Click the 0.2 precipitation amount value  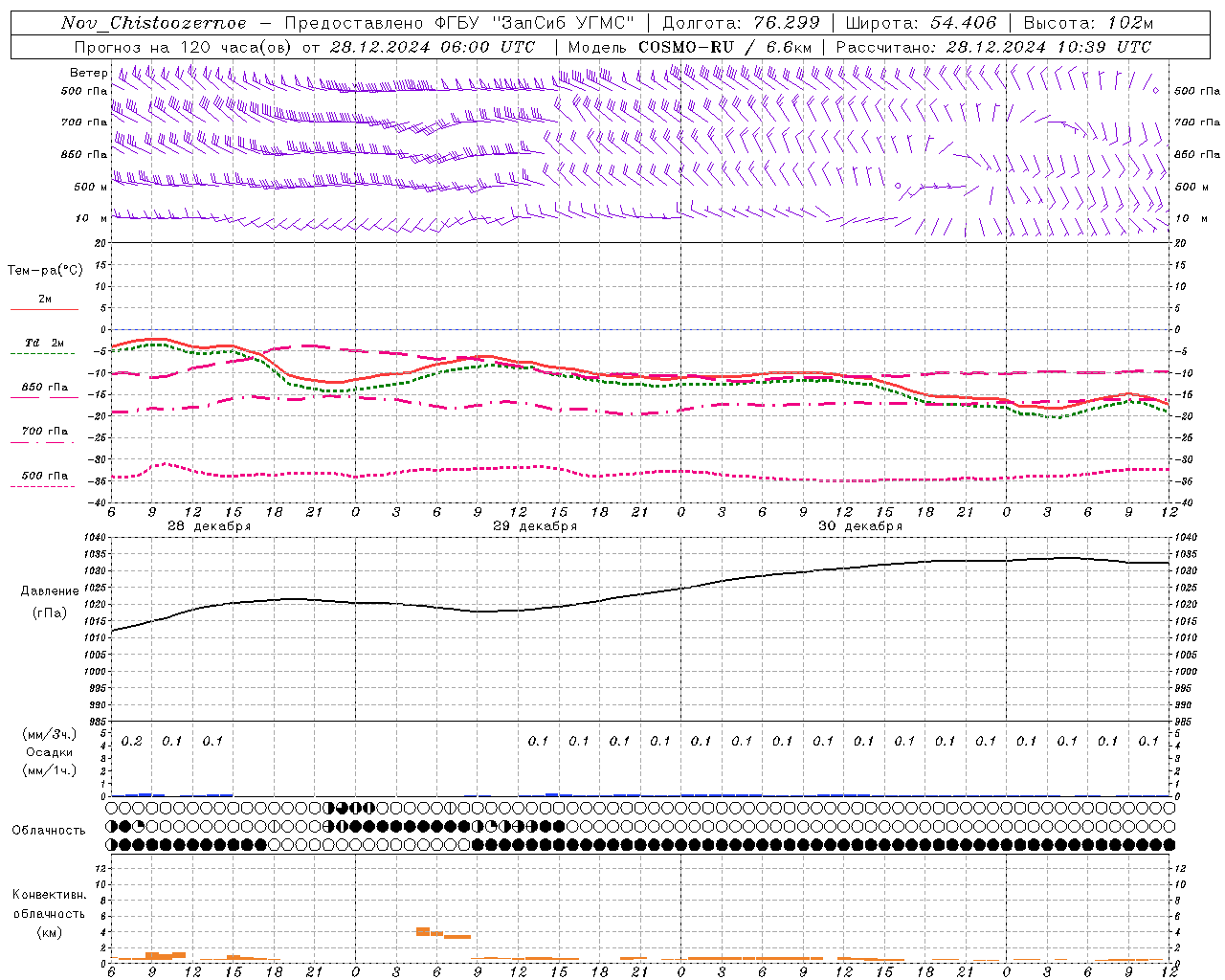(x=132, y=741)
